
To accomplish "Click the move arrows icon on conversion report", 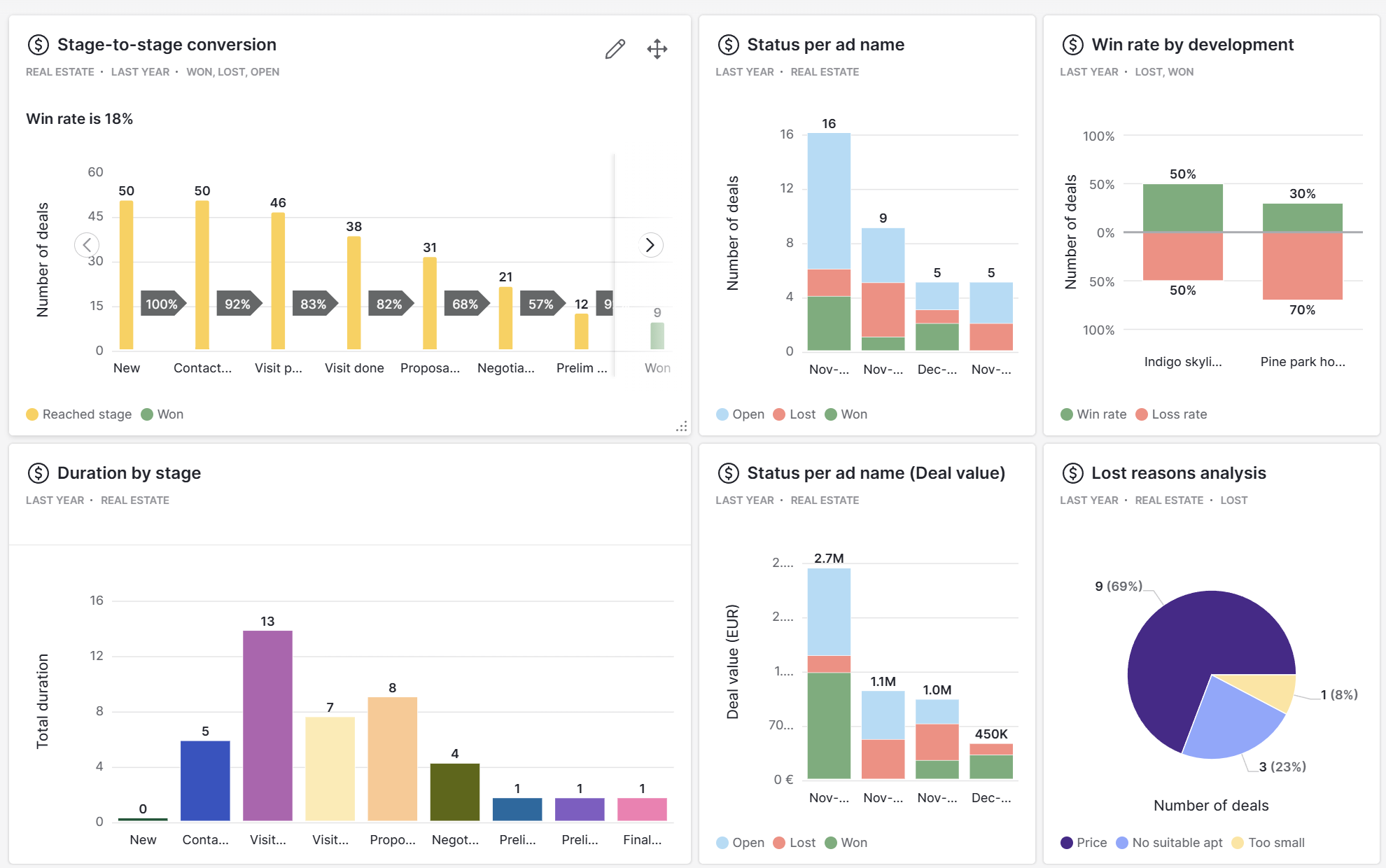I will pyautogui.click(x=657, y=49).
